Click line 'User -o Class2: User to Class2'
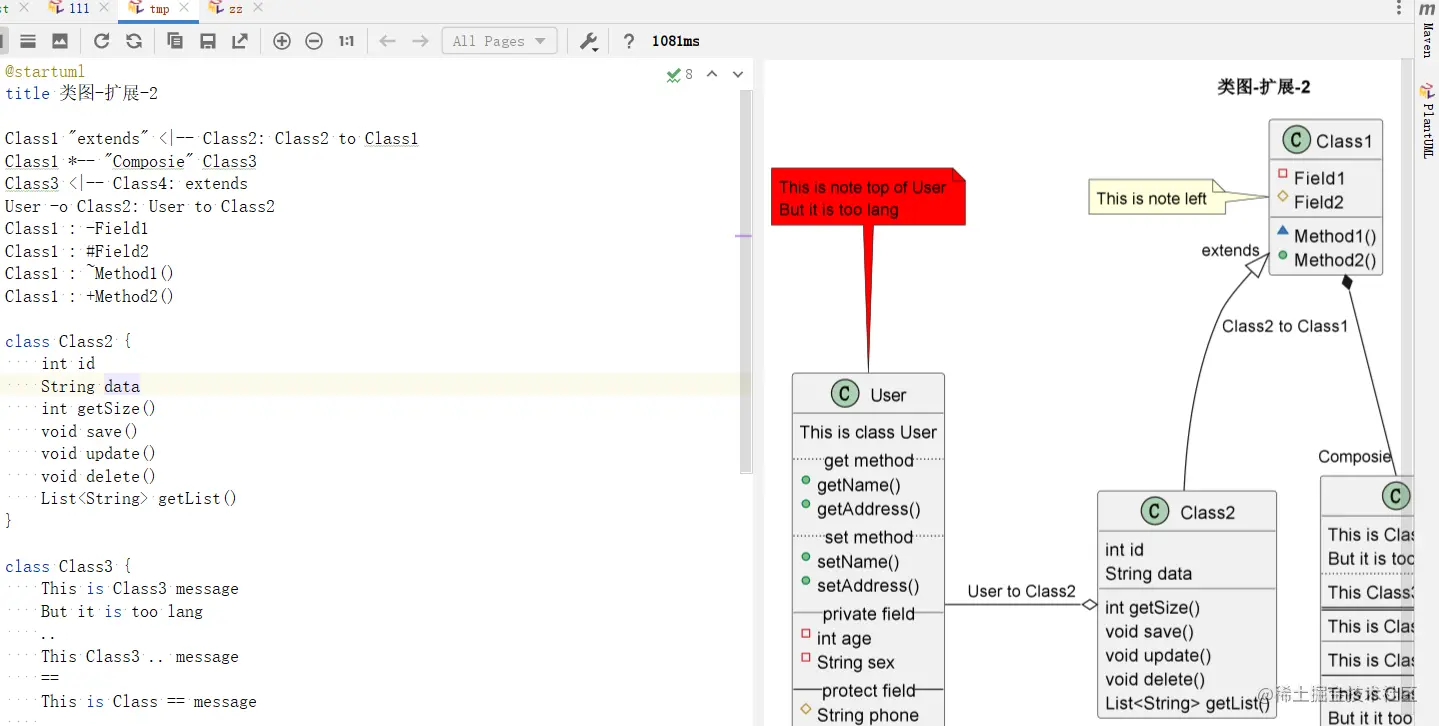Image resolution: width=1439 pixels, height=726 pixels. 140,206
